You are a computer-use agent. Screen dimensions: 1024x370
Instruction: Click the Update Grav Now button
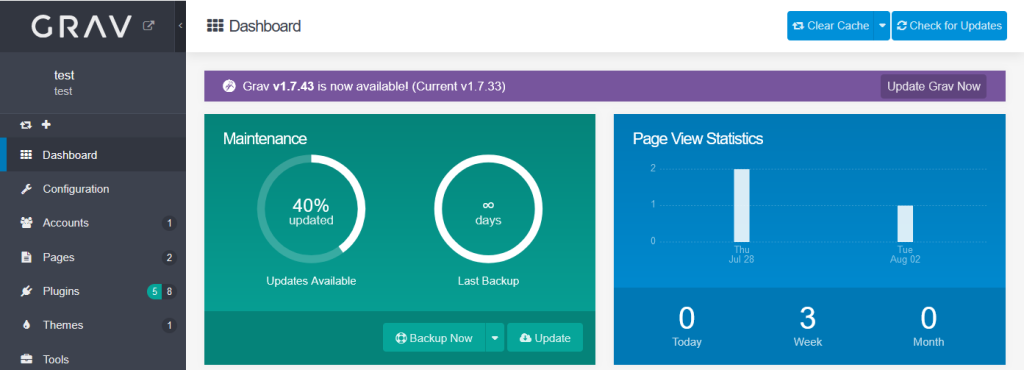pos(933,86)
